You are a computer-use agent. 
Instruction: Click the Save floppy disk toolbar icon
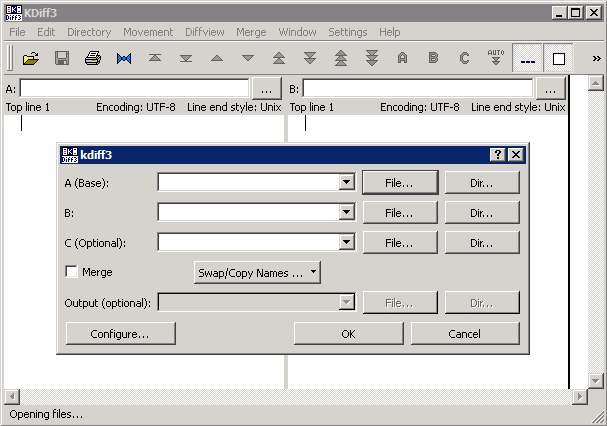click(x=62, y=58)
